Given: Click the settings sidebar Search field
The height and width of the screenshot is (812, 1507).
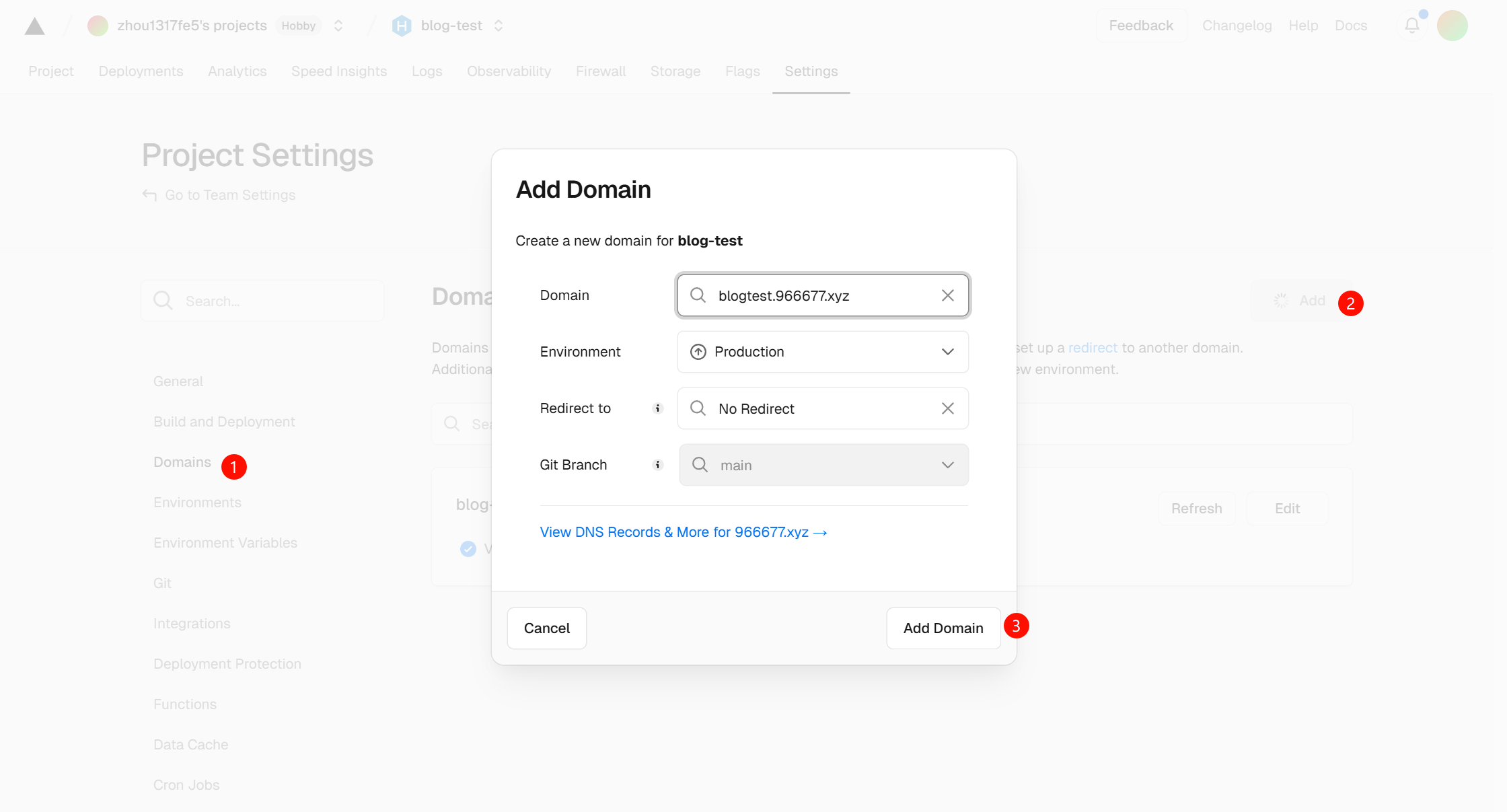Looking at the screenshot, I should [262, 301].
